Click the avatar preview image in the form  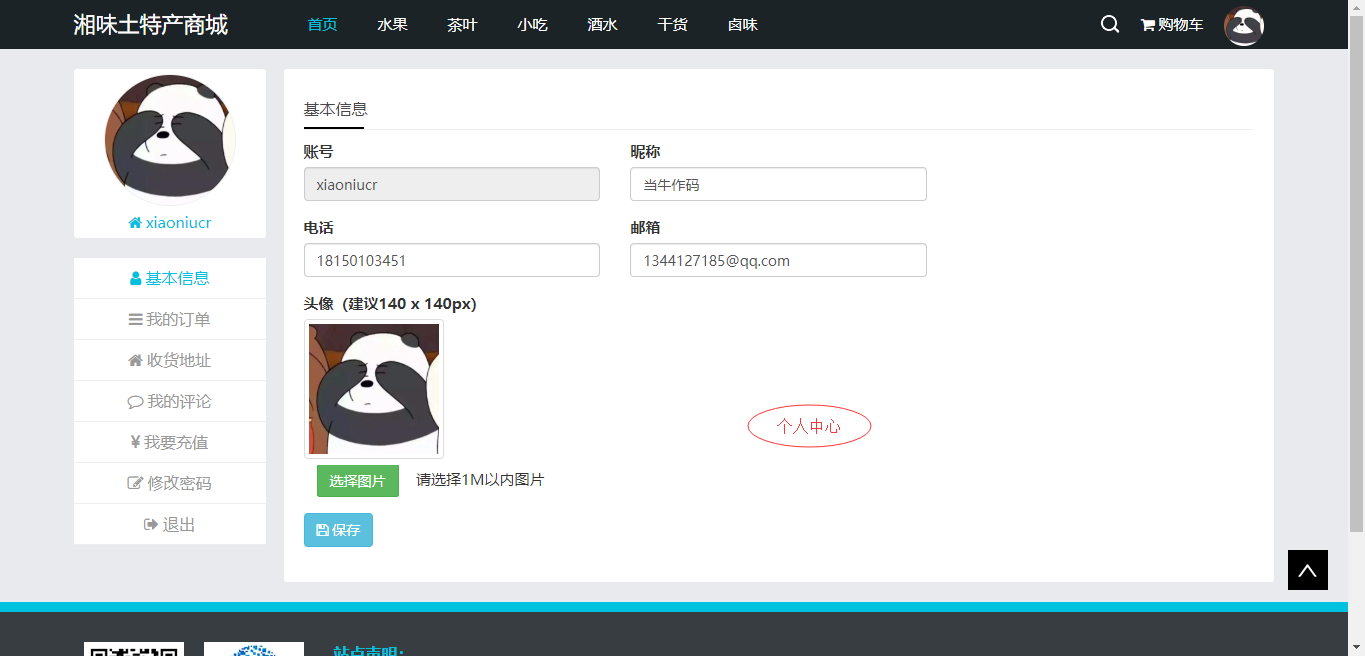[374, 389]
